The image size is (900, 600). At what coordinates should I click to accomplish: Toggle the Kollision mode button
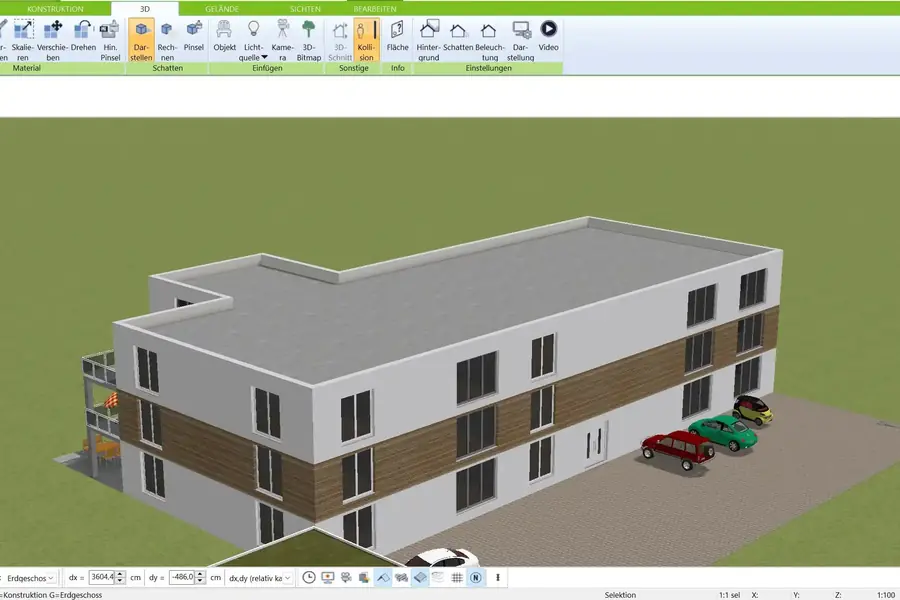click(x=366, y=40)
